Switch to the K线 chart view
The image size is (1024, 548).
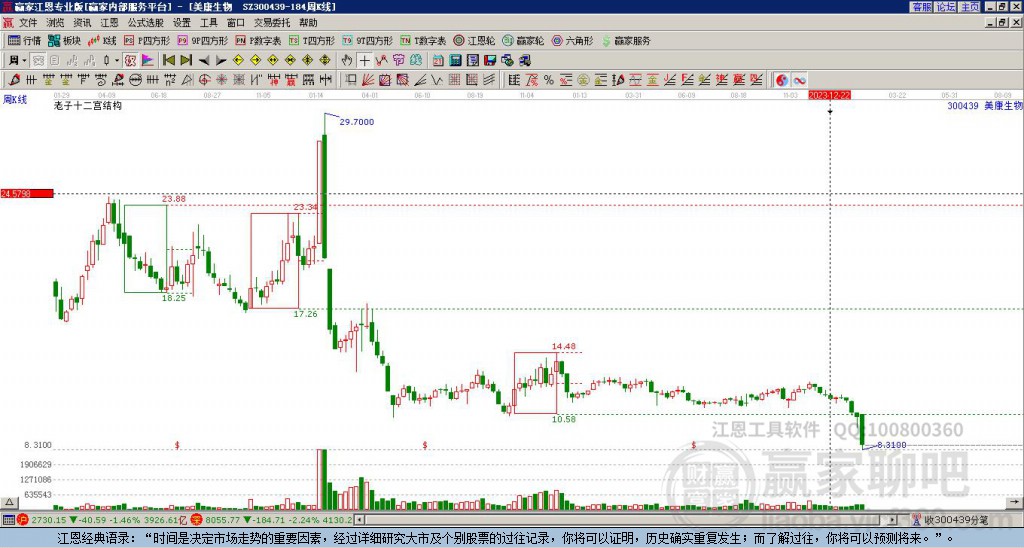coord(102,40)
